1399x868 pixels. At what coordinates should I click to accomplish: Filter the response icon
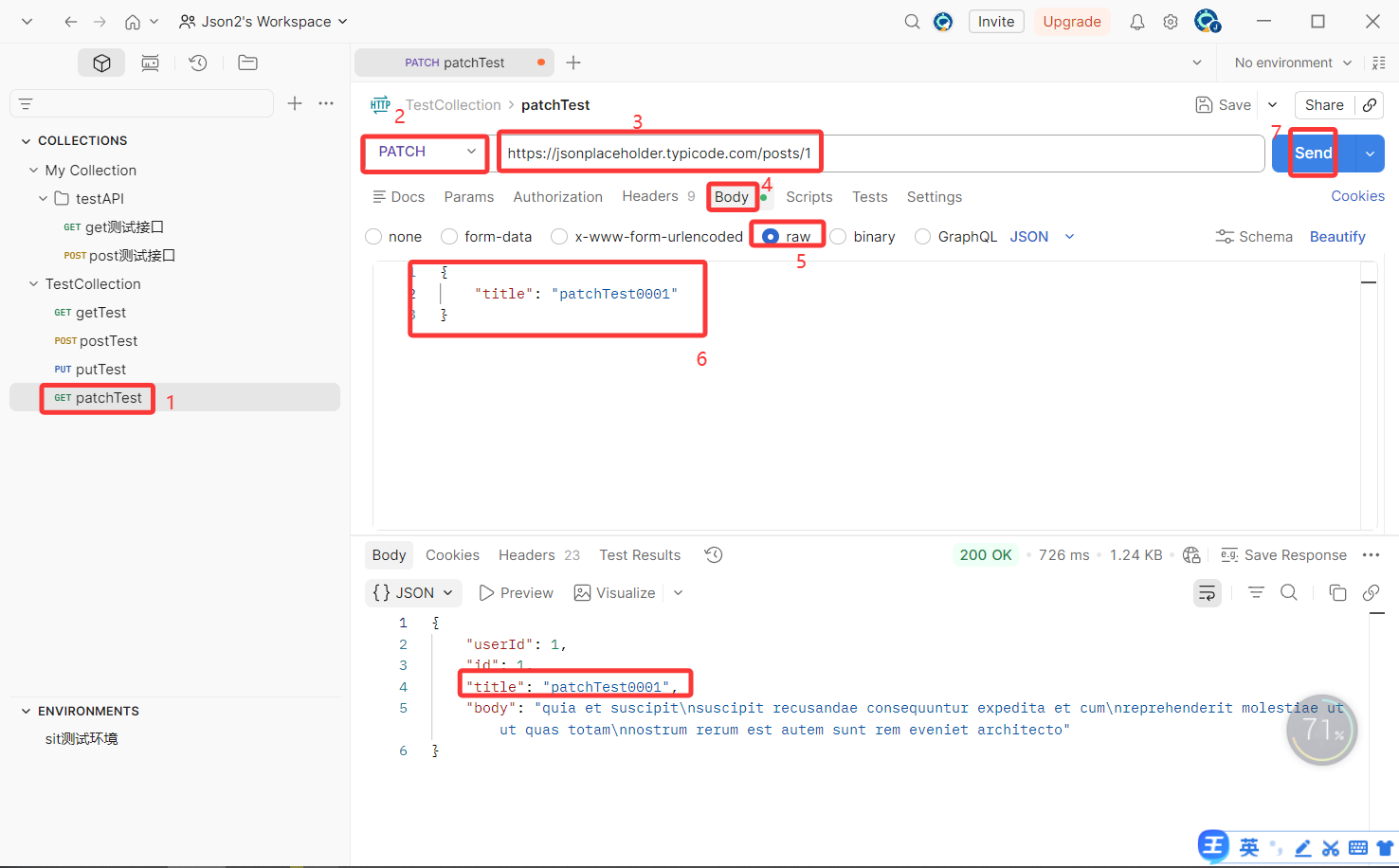tap(1256, 592)
